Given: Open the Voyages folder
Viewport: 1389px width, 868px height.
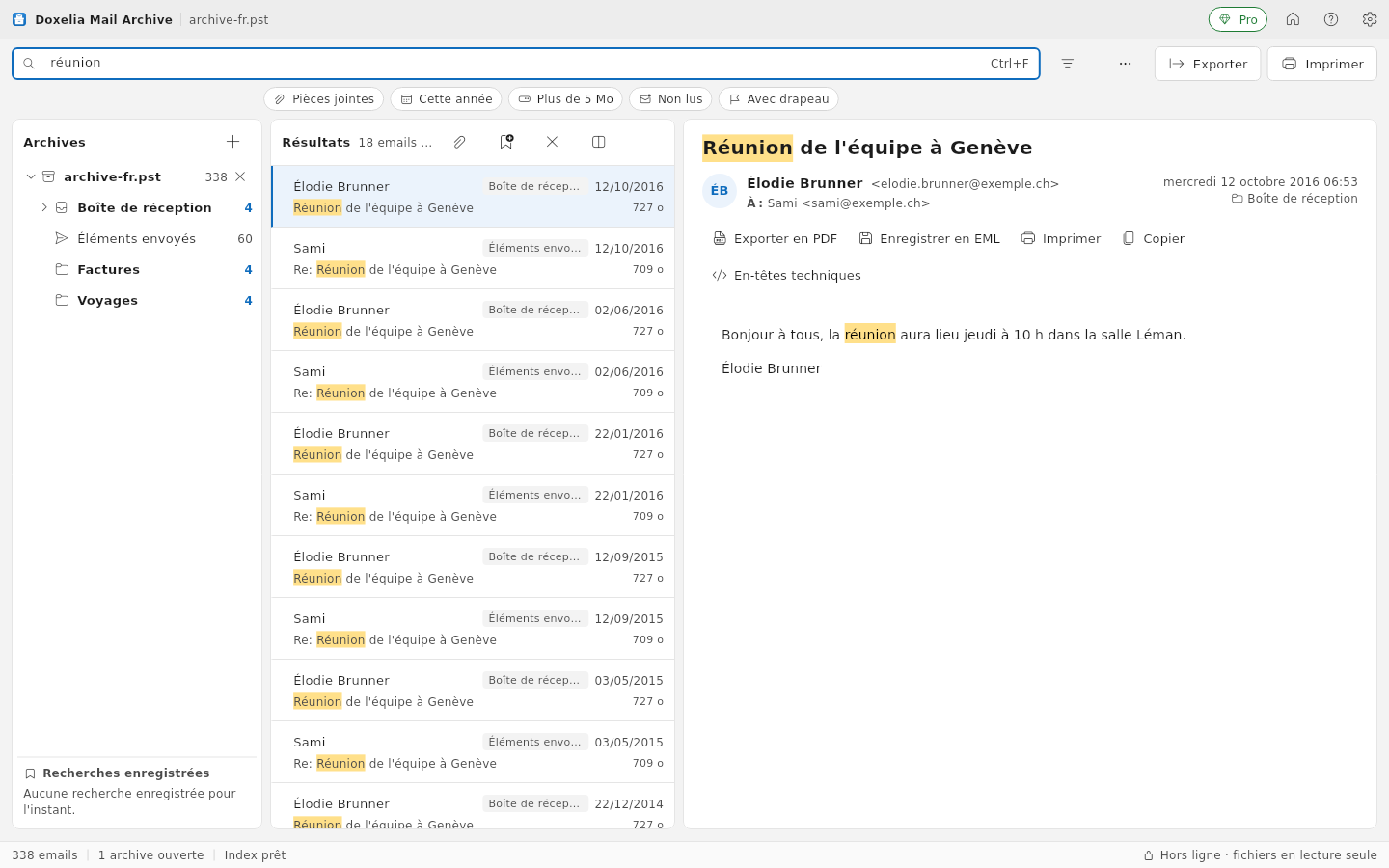Looking at the screenshot, I should [137, 300].
